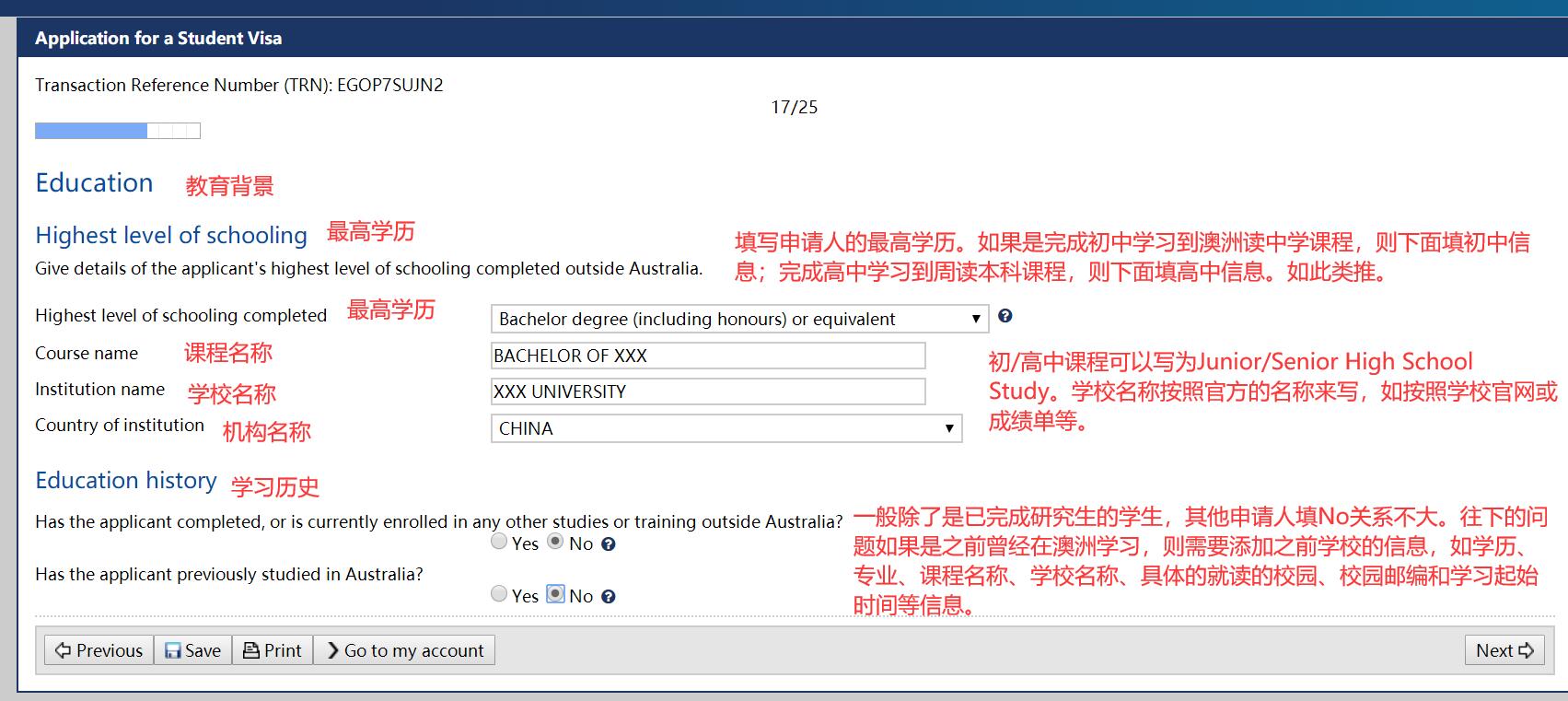1568x701 pixels.
Task: Click the Application for a Student Visa title
Action: click(x=158, y=38)
